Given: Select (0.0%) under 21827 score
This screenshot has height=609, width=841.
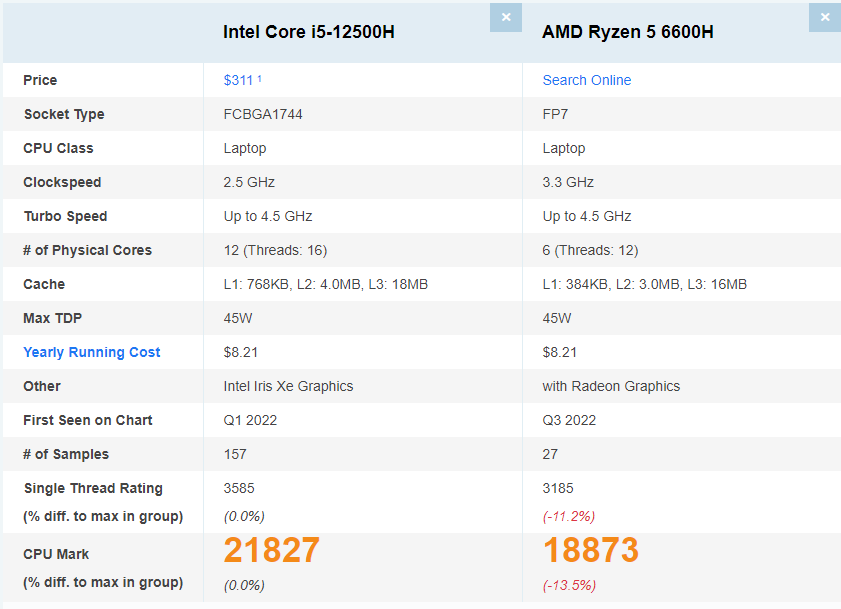Looking at the screenshot, I should pyautogui.click(x=244, y=585).
